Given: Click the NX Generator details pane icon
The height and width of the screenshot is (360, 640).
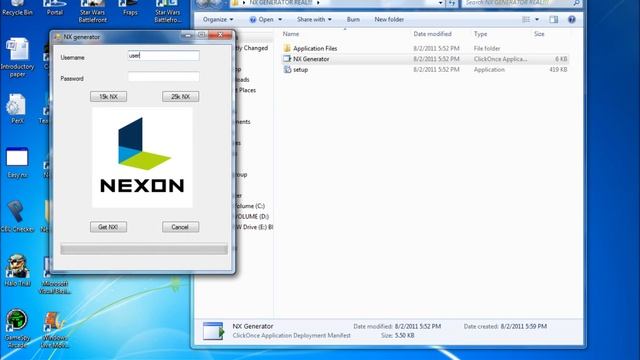Looking at the screenshot, I should pyautogui.click(x=213, y=331).
